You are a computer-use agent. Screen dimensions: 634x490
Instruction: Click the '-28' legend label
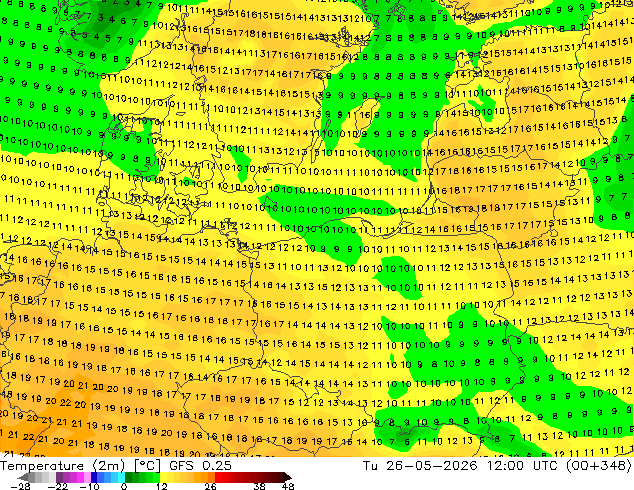[x=20, y=486]
